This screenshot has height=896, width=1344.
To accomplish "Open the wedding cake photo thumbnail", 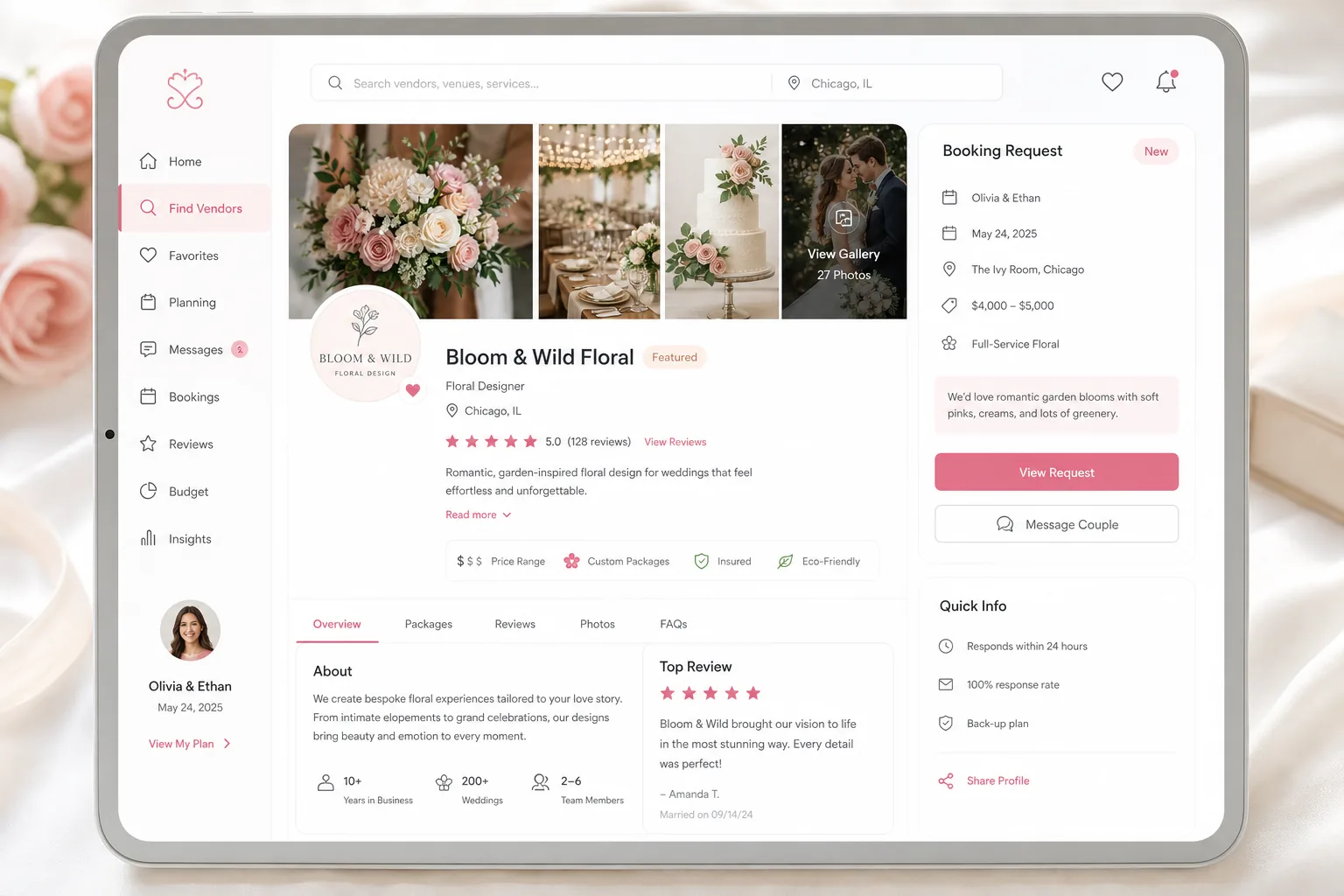I will coord(722,221).
